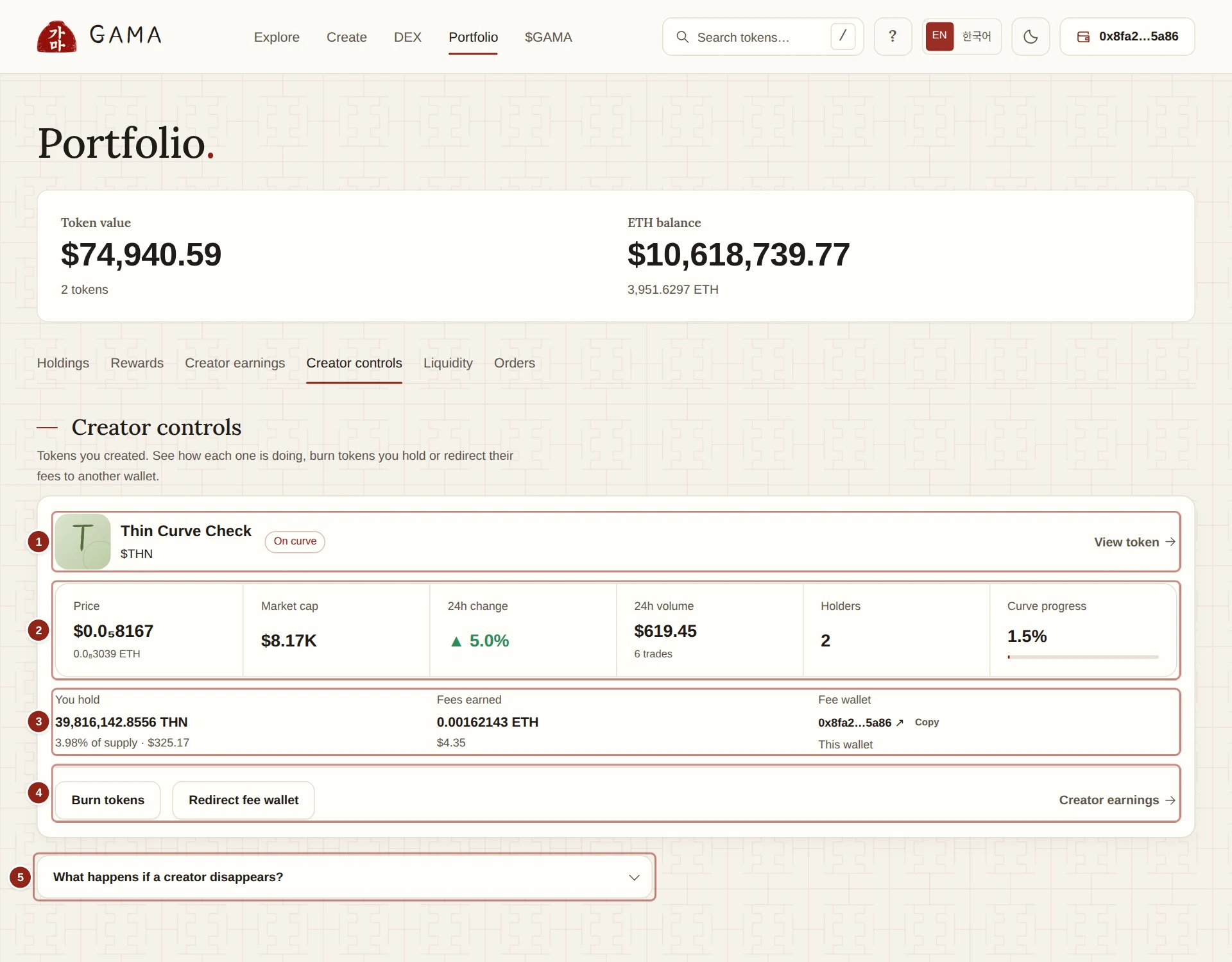Open the Orders tab
Screen dimensions: 1232x962
tap(514, 363)
